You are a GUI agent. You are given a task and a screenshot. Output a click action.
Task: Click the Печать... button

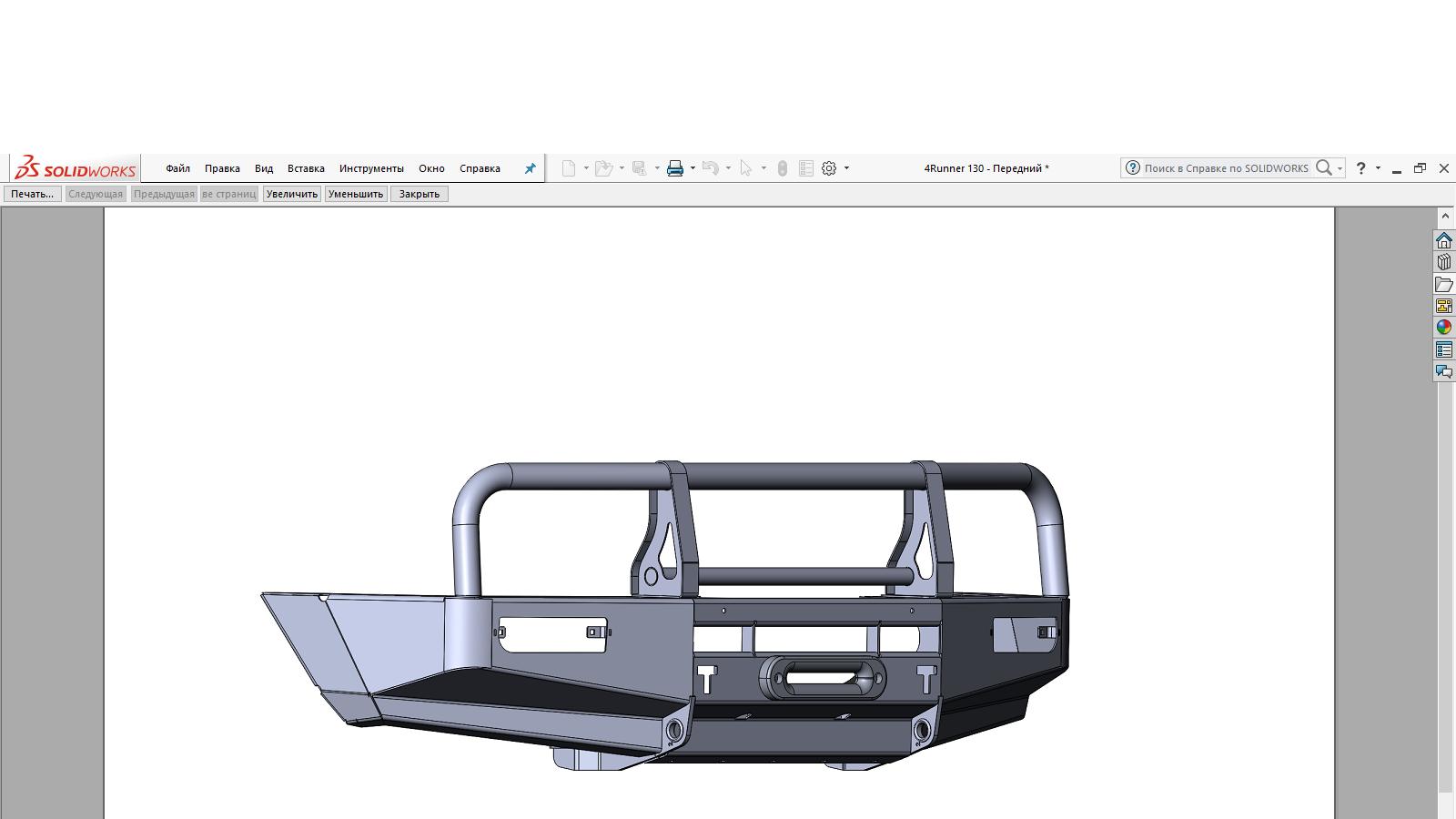(32, 194)
